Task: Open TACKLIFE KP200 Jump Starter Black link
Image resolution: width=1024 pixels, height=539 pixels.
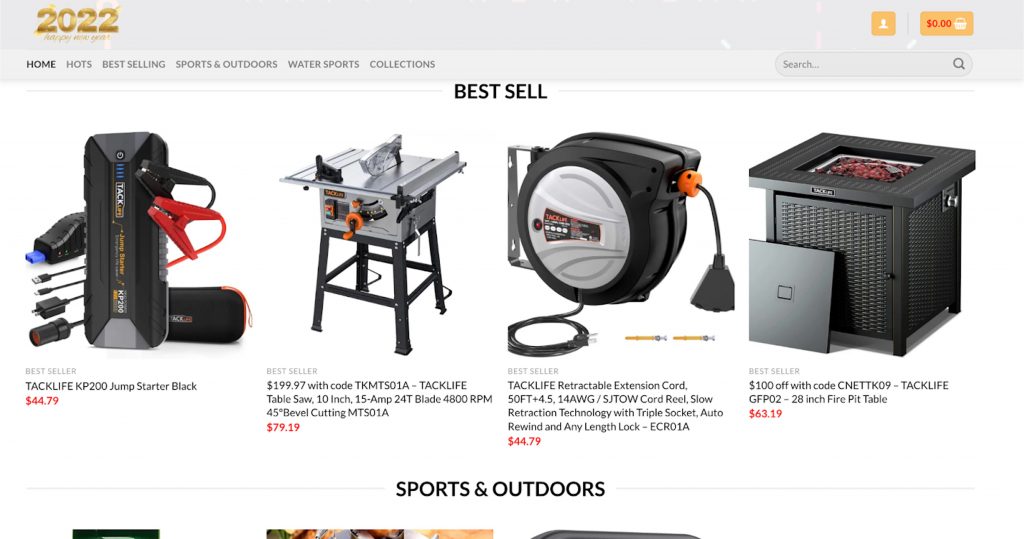Action: point(111,386)
